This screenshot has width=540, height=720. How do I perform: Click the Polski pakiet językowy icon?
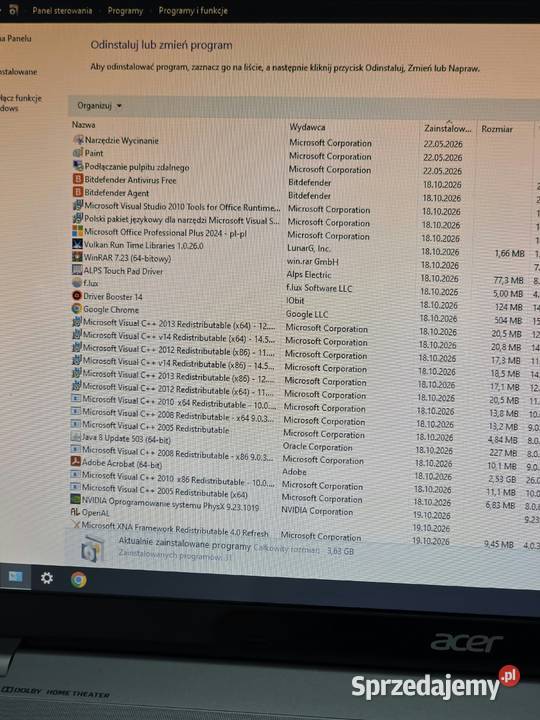(x=78, y=218)
